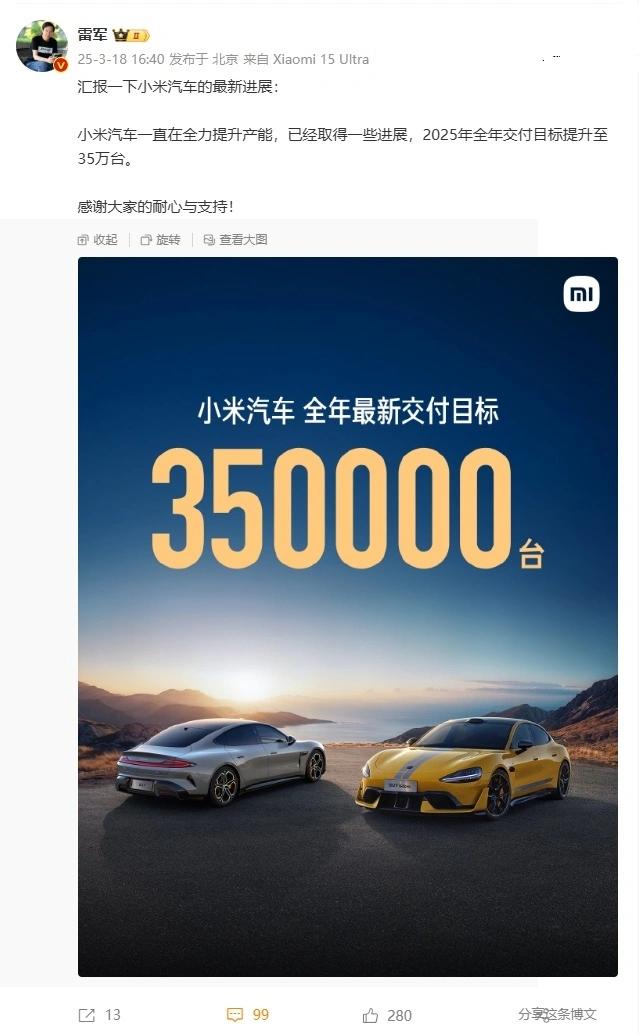View full image via 查看大图

click(236, 240)
